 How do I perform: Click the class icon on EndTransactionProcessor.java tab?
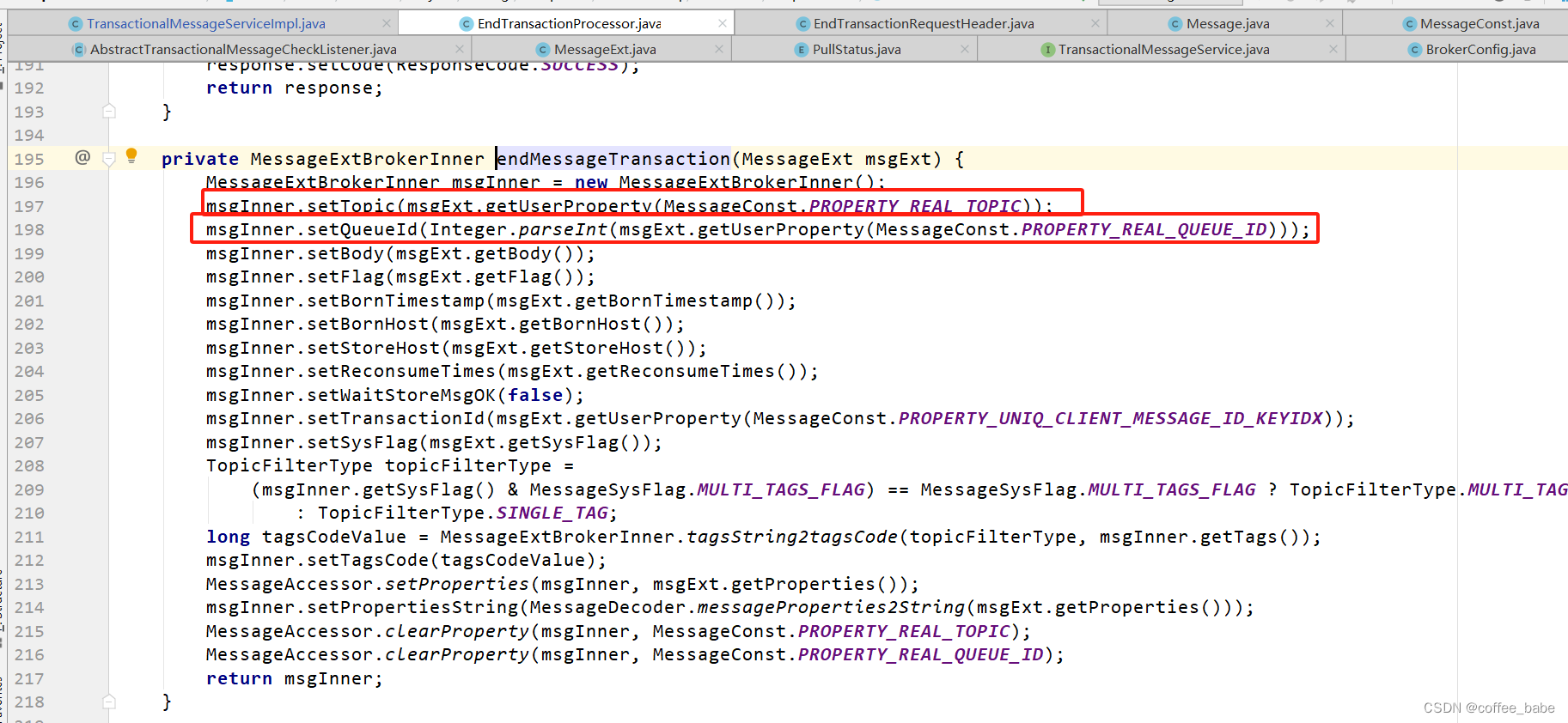point(467,24)
